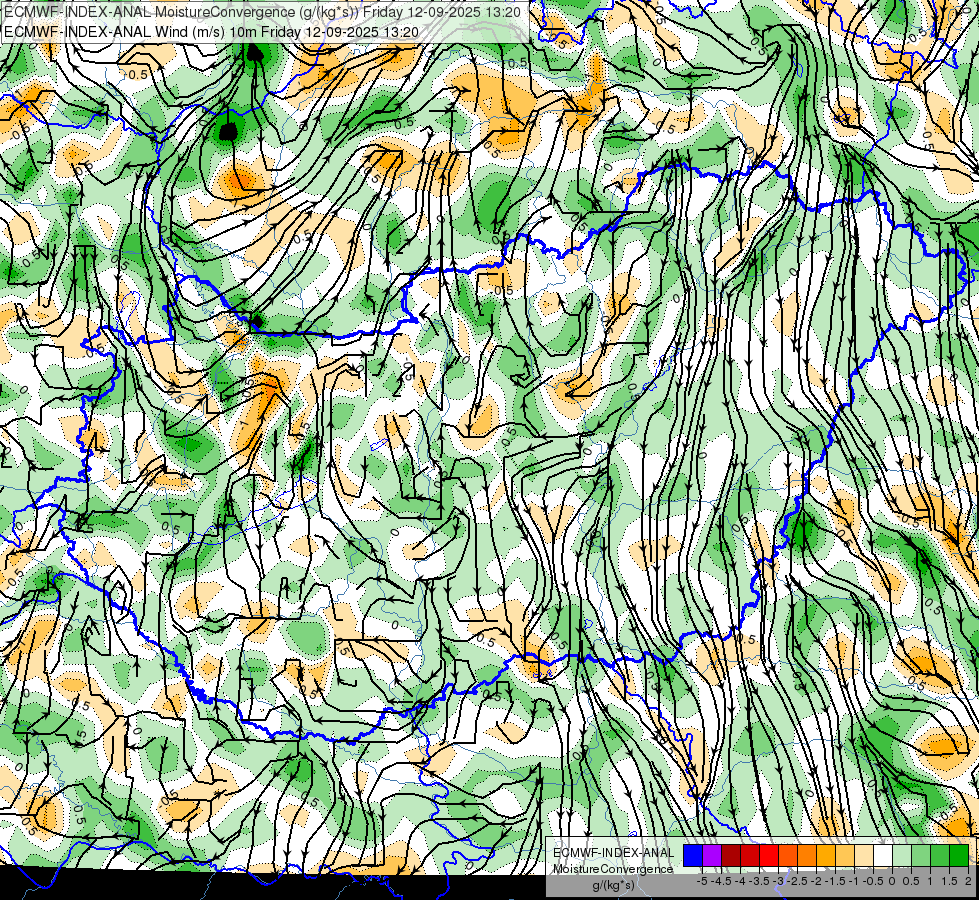Viewport: 979px width, 900px height.
Task: Click the legend label 'ECMWF-INDEX-ANAL'
Action: [x=614, y=853]
